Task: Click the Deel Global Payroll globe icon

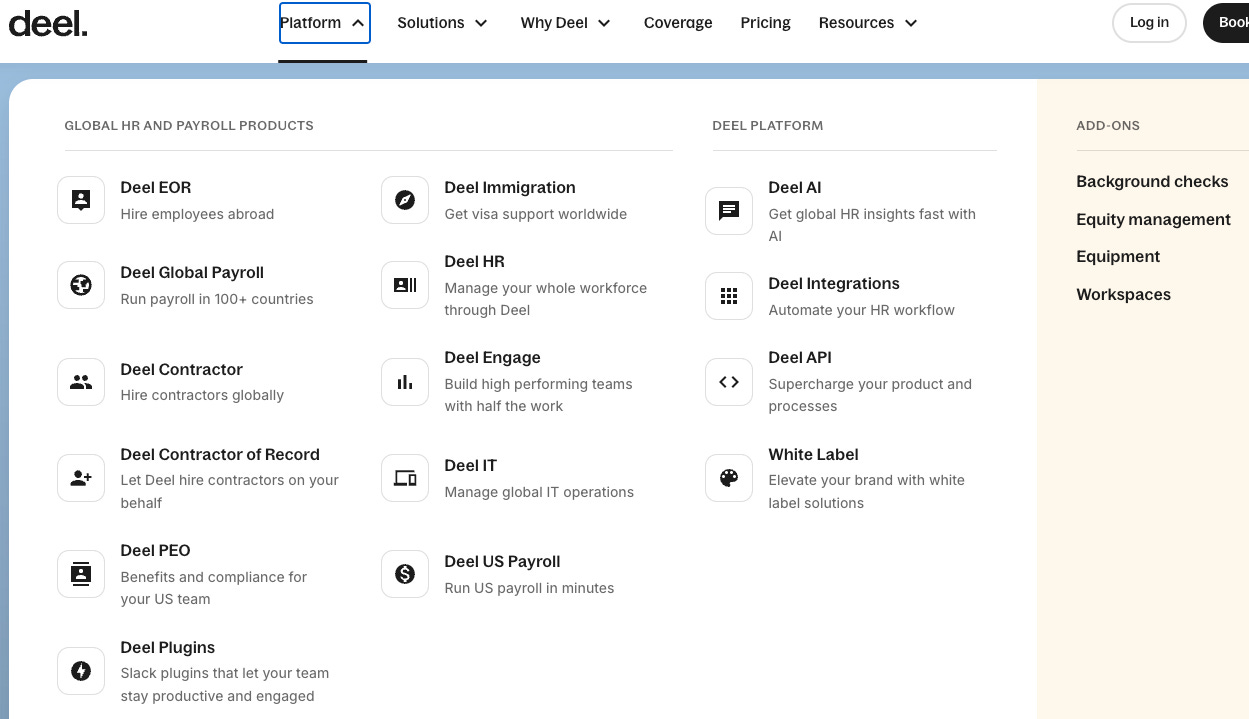Action: 81,285
